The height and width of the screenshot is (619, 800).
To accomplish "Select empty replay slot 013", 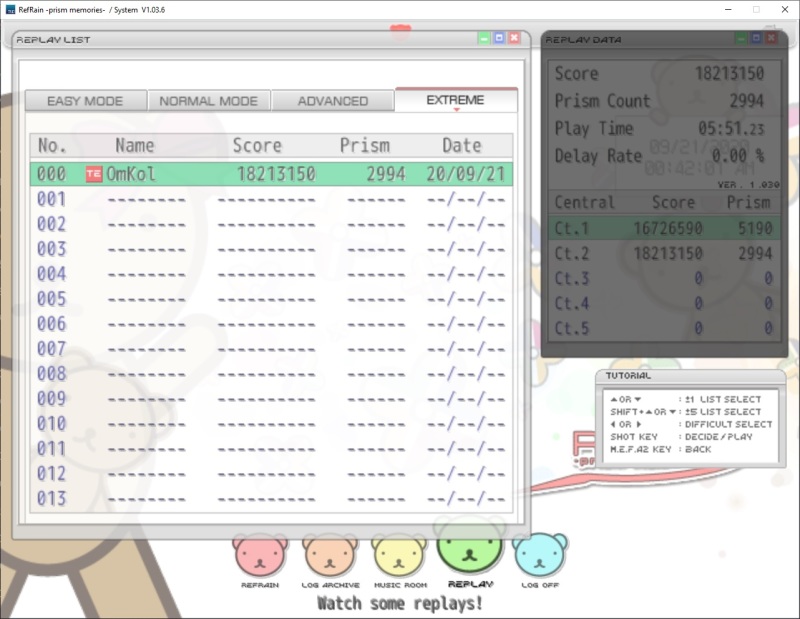I will (271, 499).
